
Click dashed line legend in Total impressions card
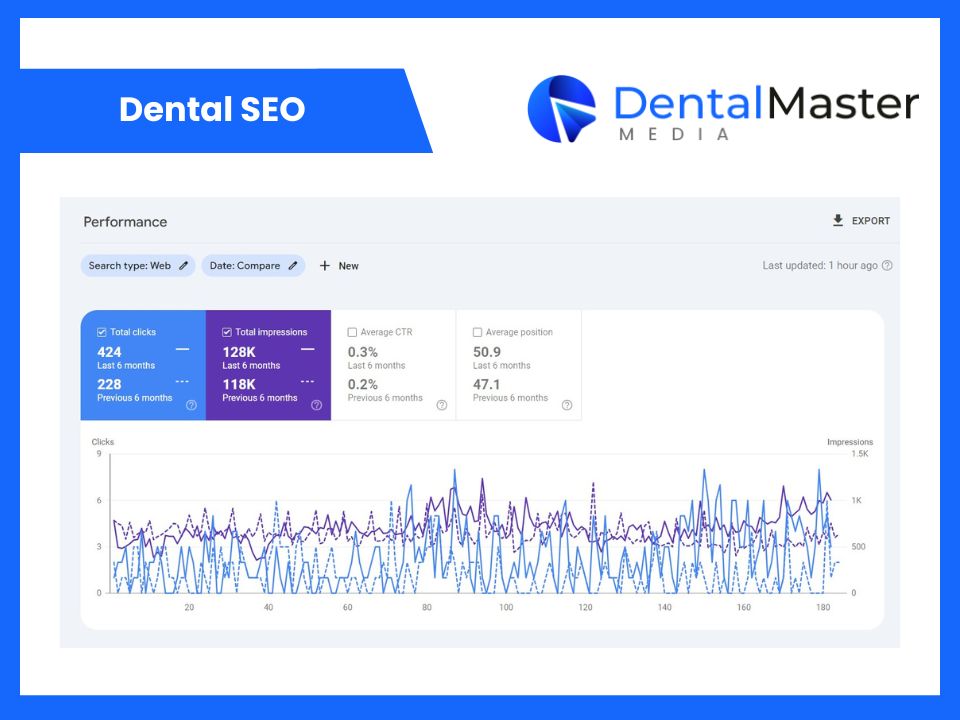pos(307,381)
